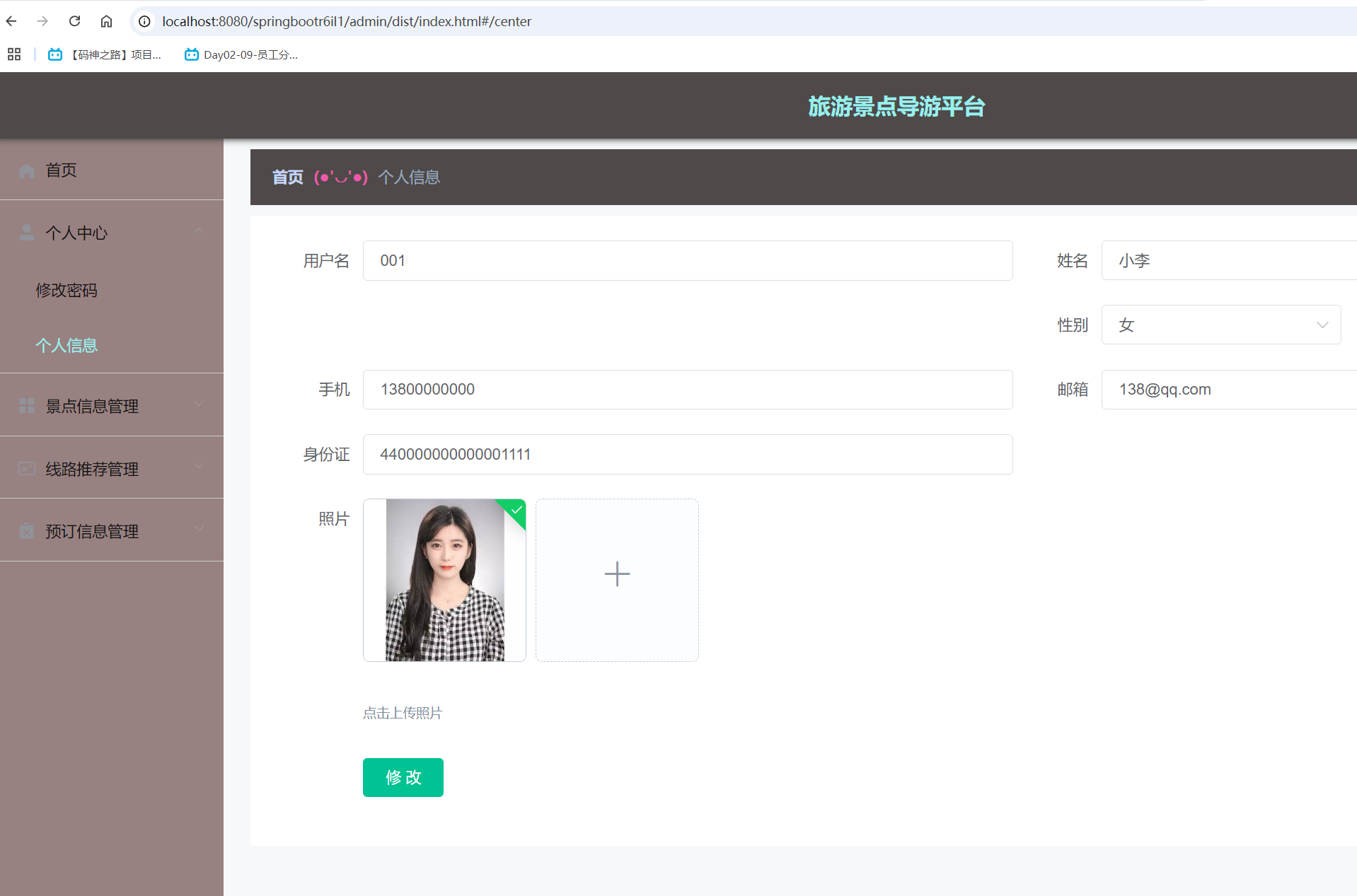Click the person icon beside 个人中心
This screenshot has height=896, width=1357.
click(26, 232)
